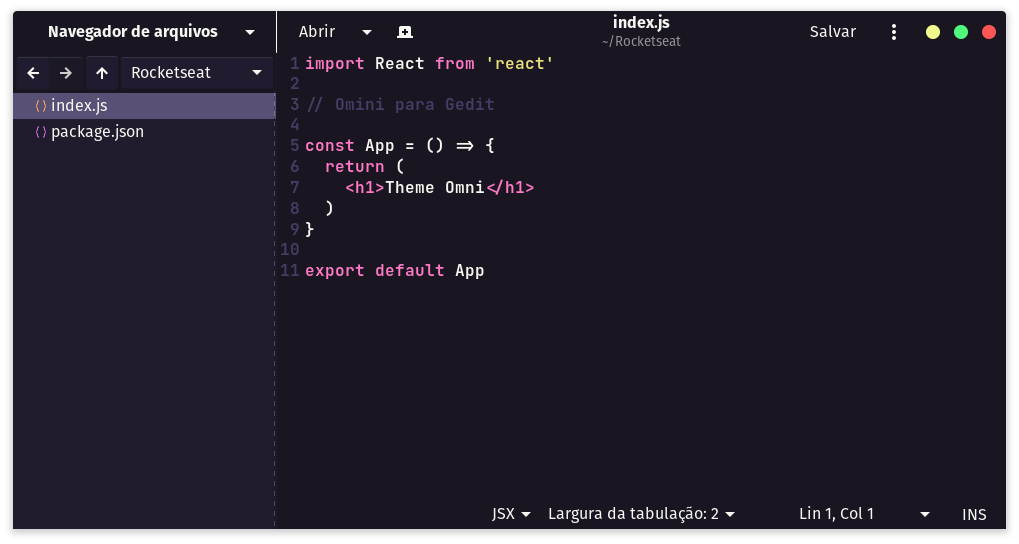This screenshot has width=1019, height=544.
Task: Go back in file browser
Action: (x=33, y=73)
